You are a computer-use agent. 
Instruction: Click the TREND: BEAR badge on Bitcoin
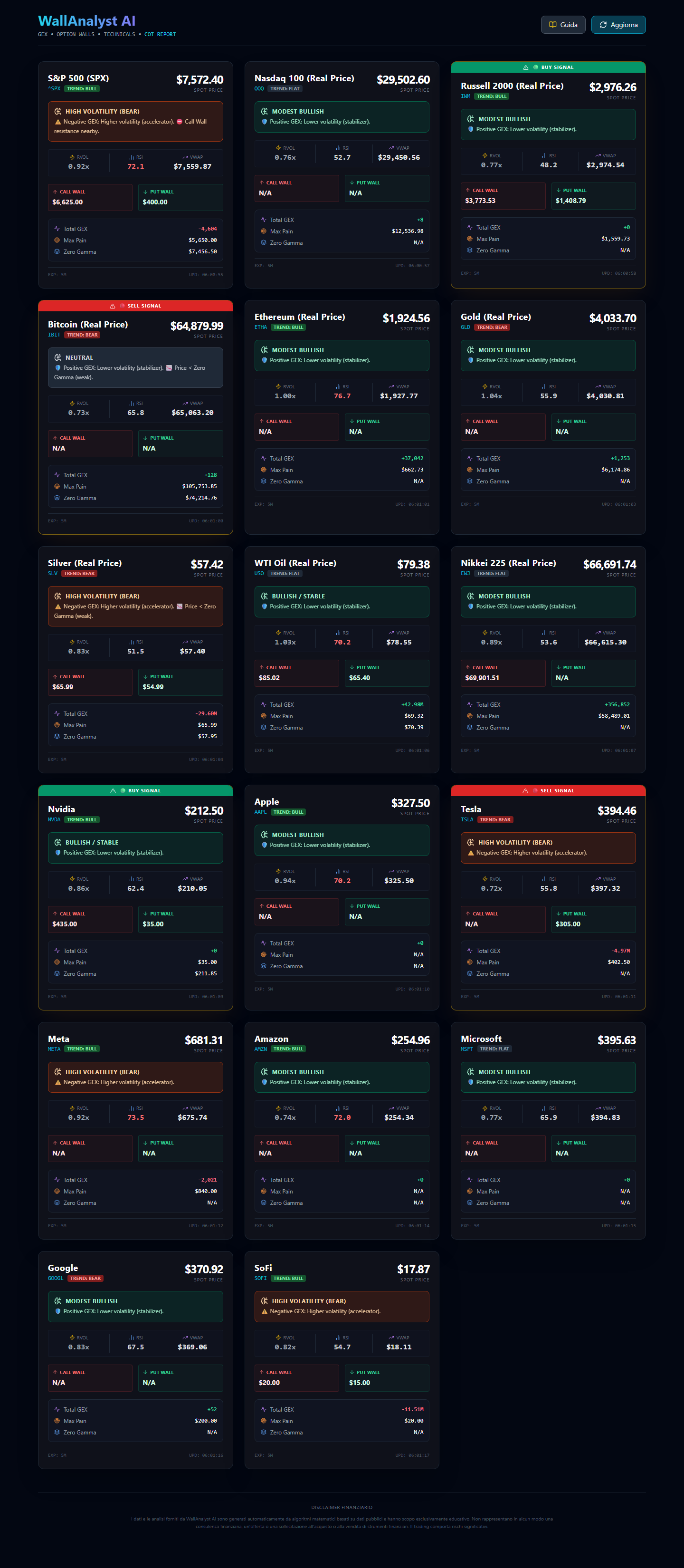(x=82, y=335)
